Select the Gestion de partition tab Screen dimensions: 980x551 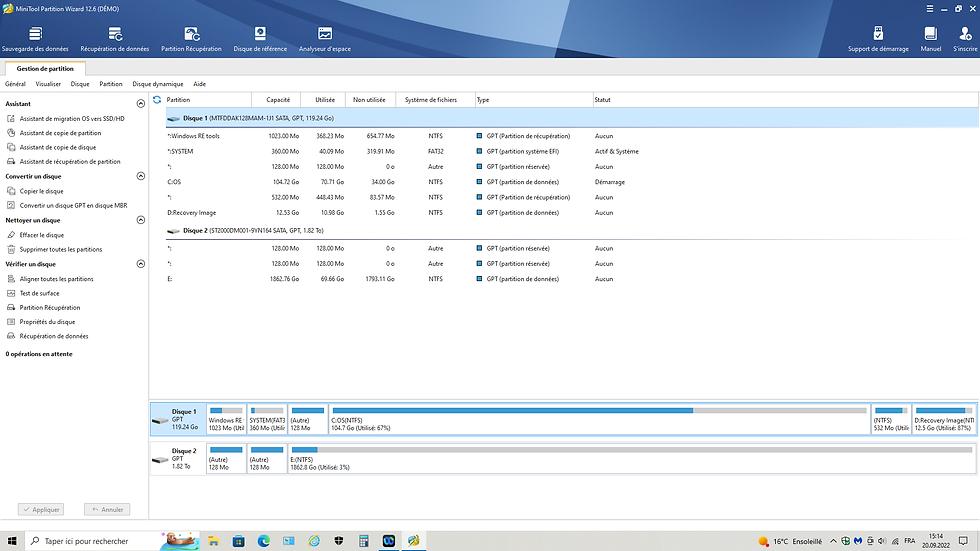coord(45,68)
